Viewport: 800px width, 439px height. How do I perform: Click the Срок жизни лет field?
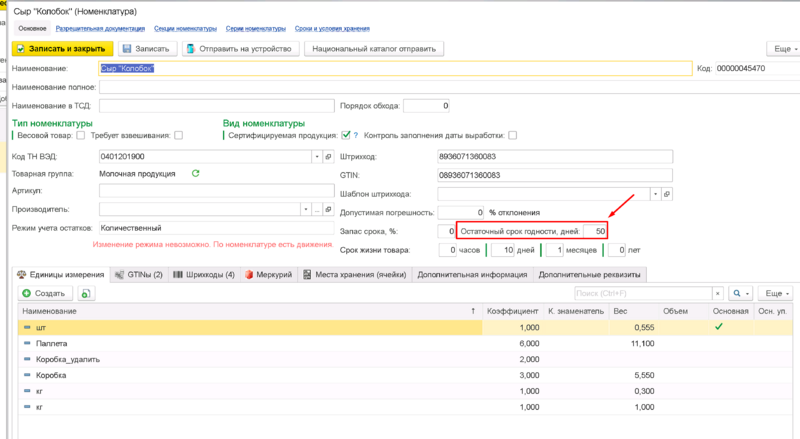coord(617,250)
